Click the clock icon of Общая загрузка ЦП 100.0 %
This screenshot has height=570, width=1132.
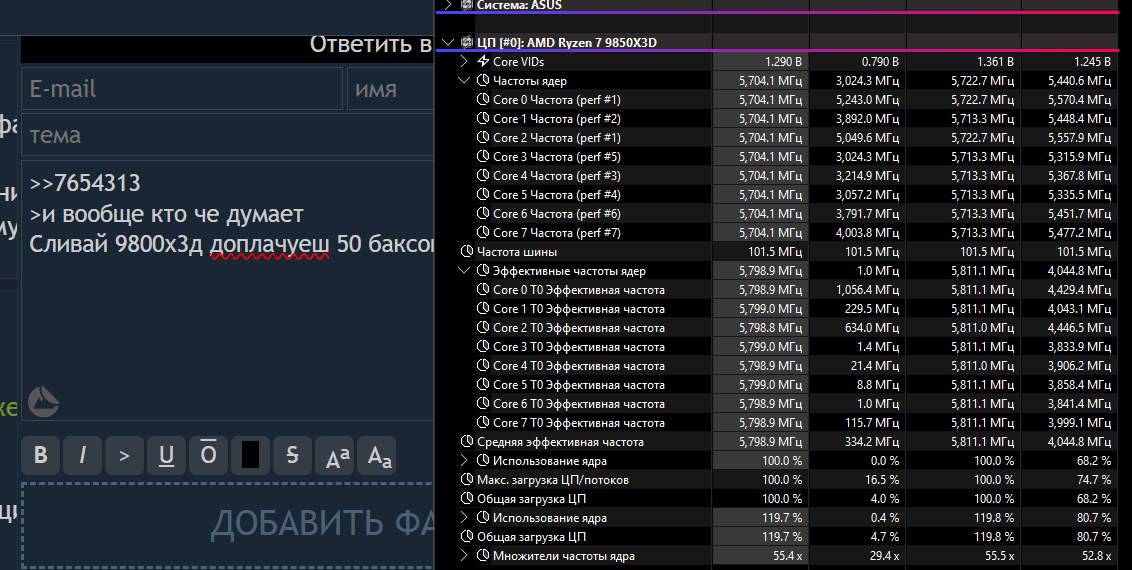point(467,498)
